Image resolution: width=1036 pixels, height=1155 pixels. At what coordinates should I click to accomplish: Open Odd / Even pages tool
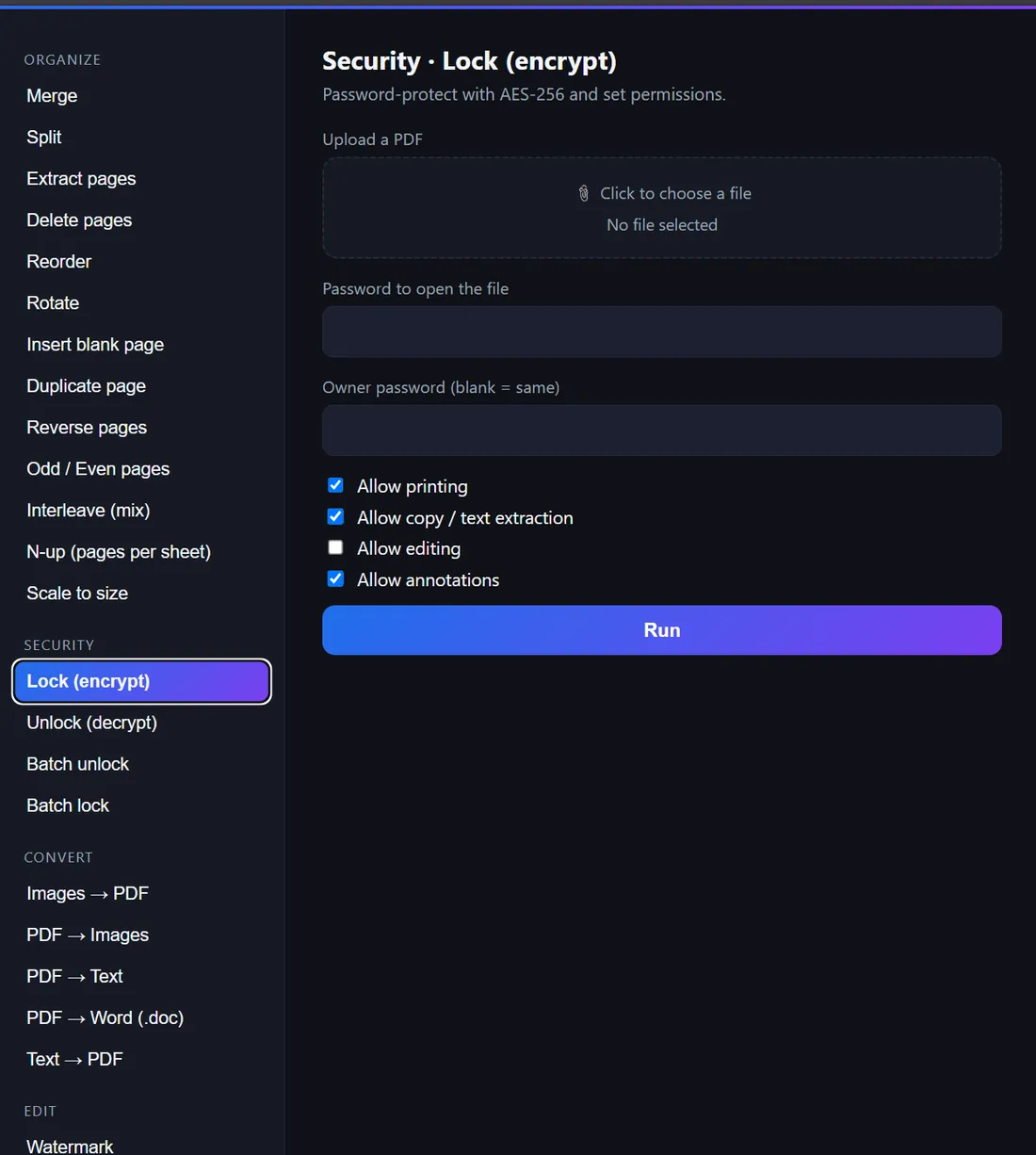pos(141,469)
